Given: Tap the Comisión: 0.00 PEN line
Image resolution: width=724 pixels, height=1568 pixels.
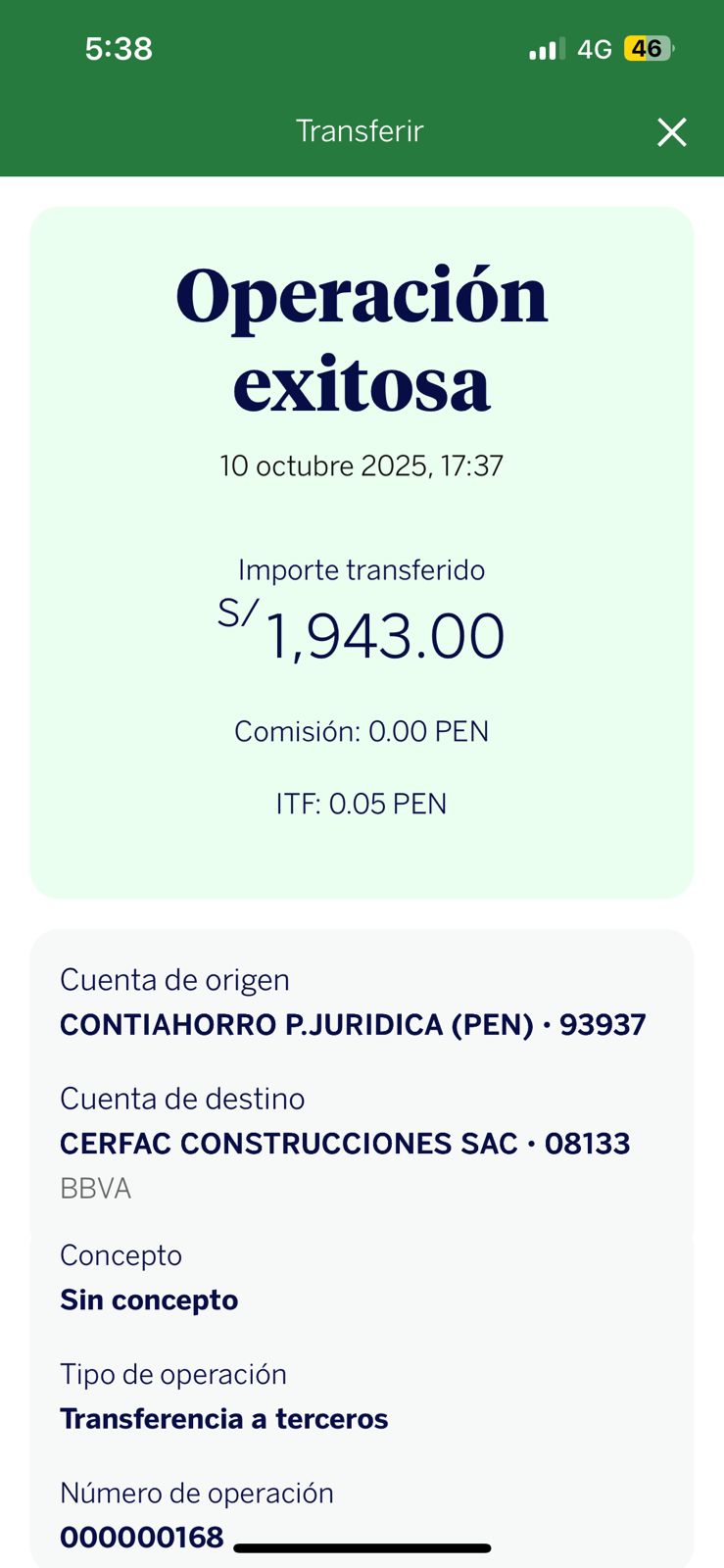Looking at the screenshot, I should point(362,732).
